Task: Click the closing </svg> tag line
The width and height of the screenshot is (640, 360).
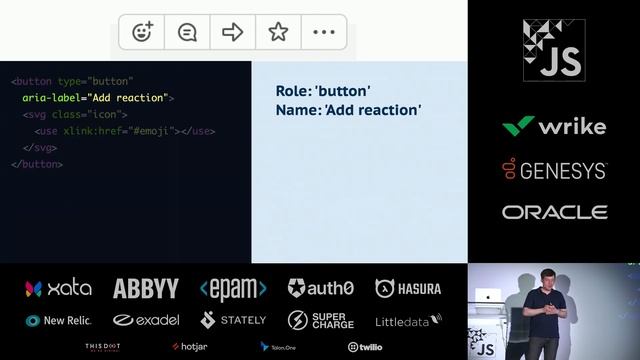Action: tap(40, 148)
